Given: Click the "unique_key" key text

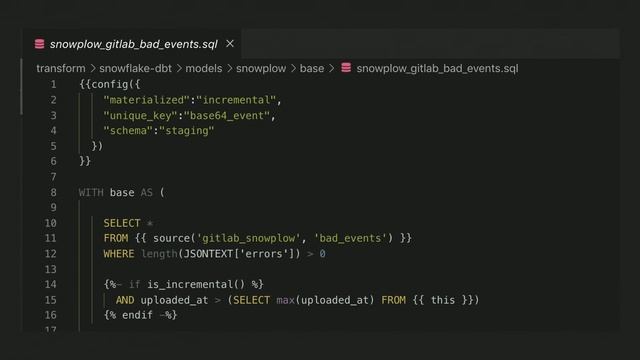Looking at the screenshot, I should point(140,116).
